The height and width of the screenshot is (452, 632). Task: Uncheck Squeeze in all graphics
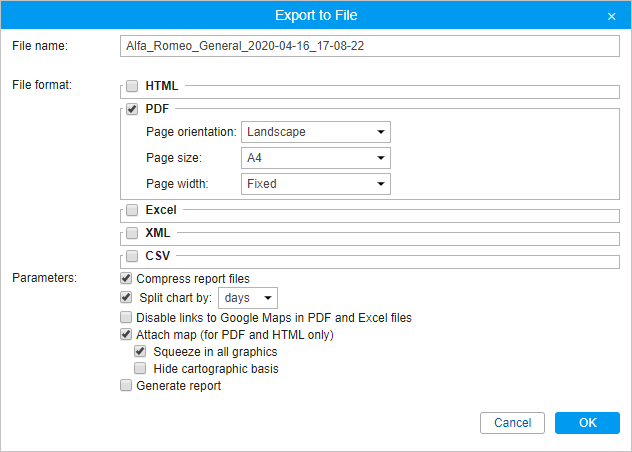tap(140, 352)
